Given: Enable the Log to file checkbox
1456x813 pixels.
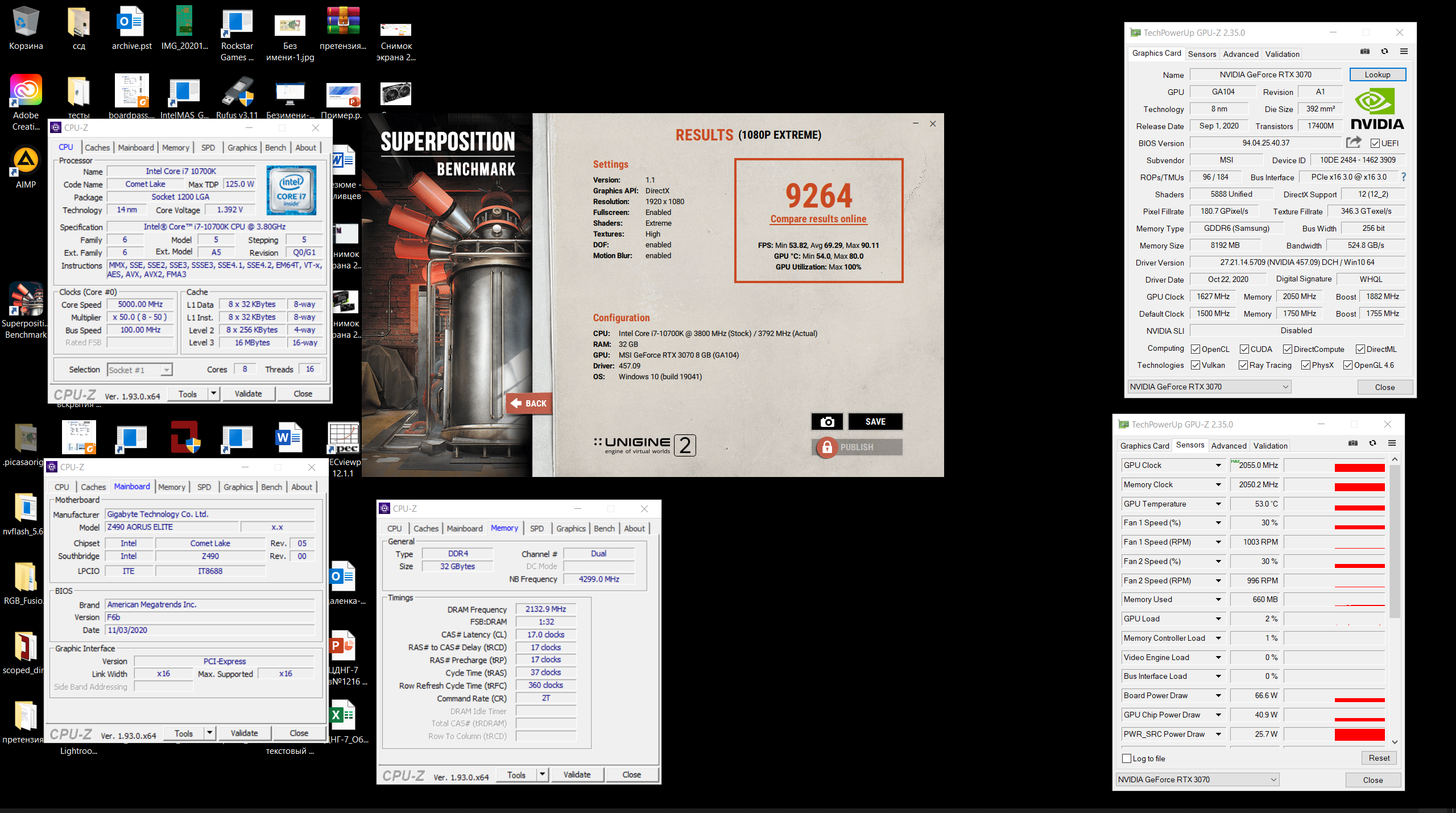Looking at the screenshot, I should click(1127, 758).
